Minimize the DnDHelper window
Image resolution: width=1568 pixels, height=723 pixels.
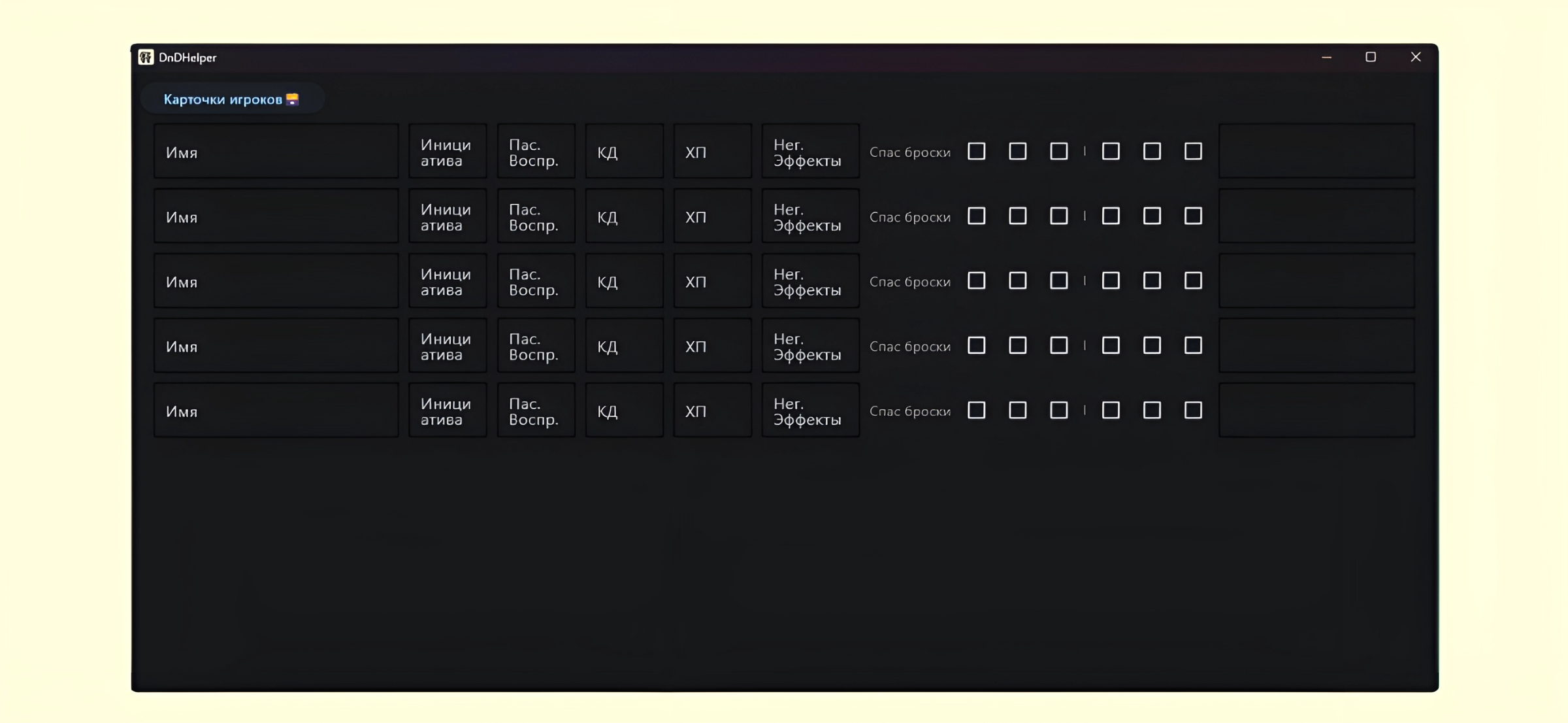(1326, 58)
